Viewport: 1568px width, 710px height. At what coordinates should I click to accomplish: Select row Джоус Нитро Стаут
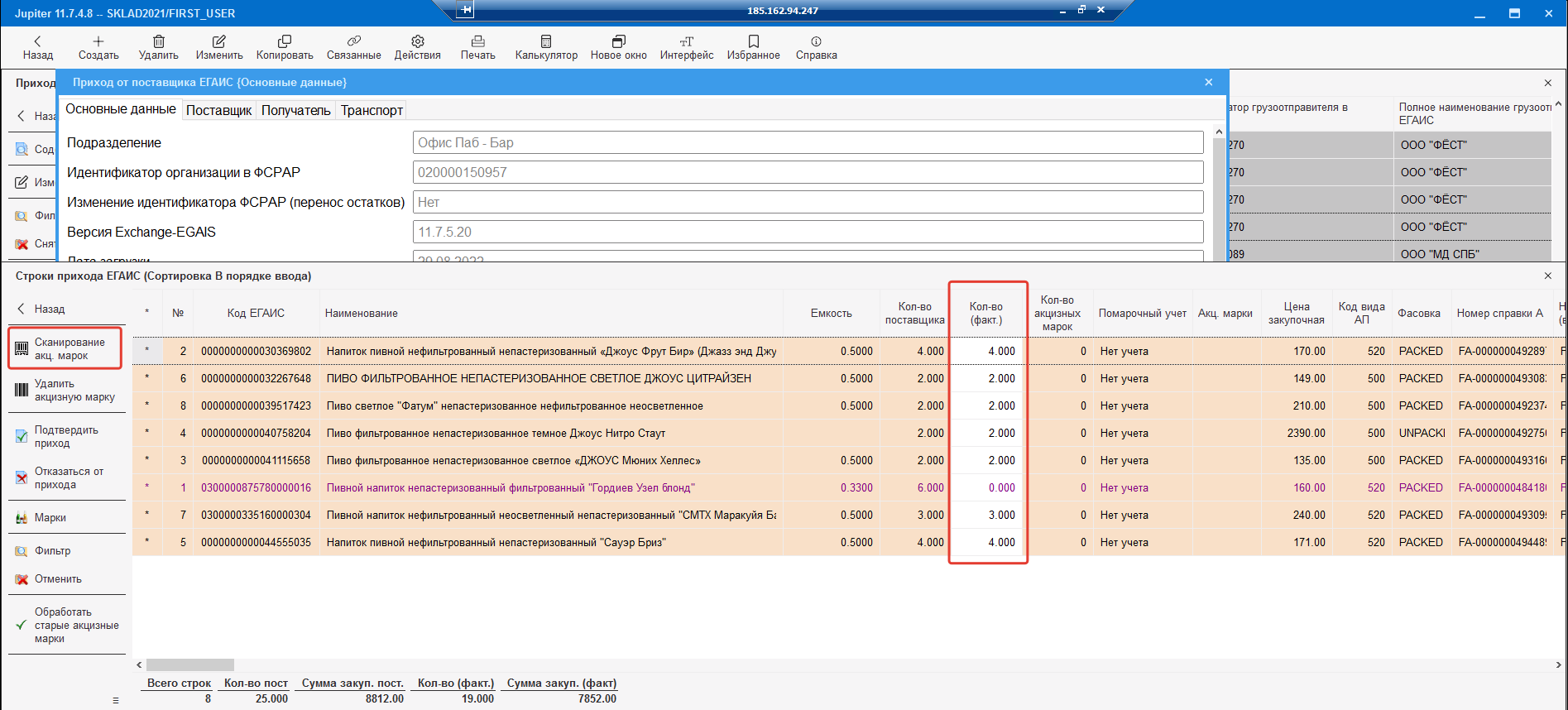[849, 433]
